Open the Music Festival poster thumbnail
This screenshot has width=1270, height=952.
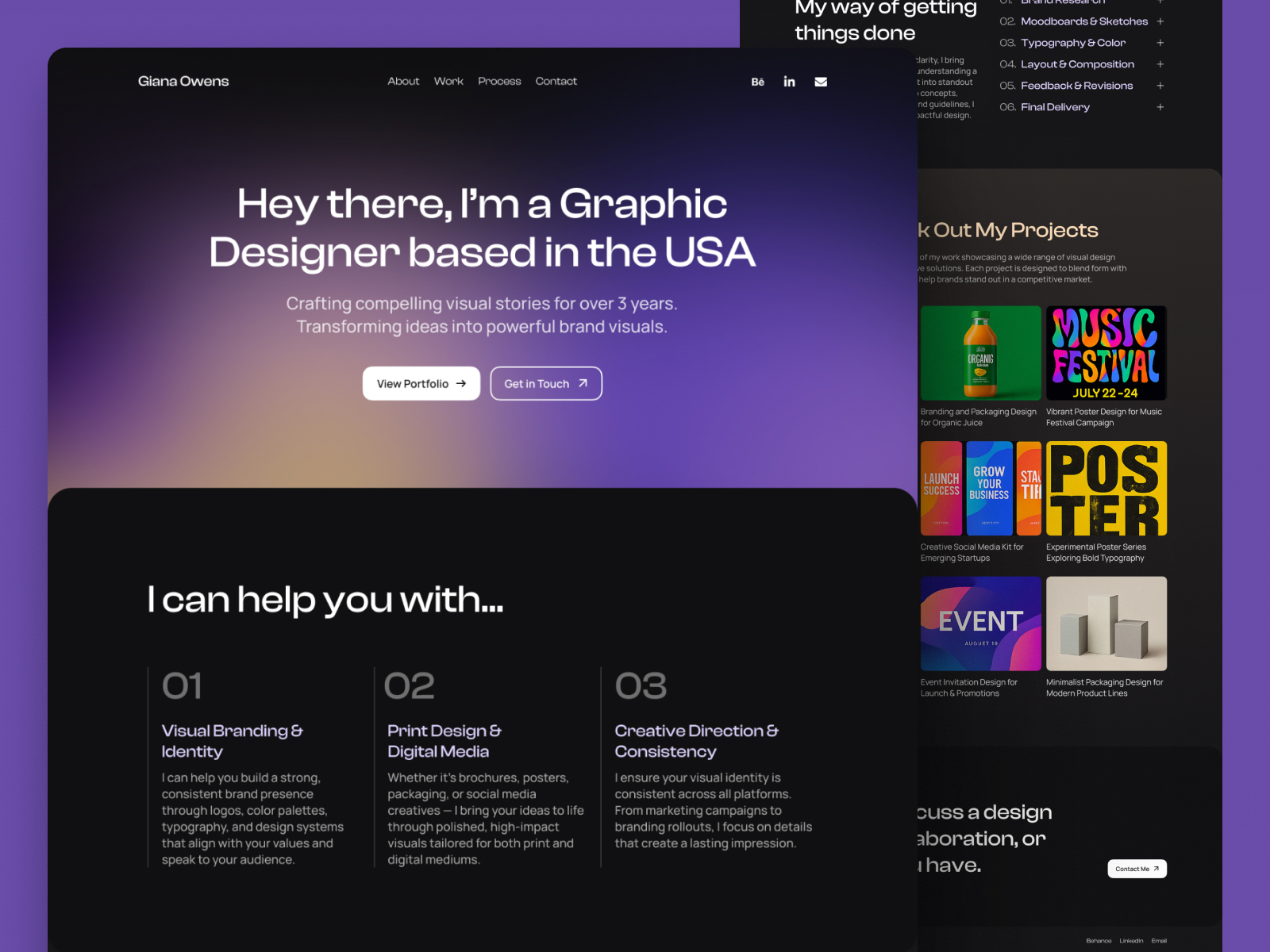click(1106, 353)
